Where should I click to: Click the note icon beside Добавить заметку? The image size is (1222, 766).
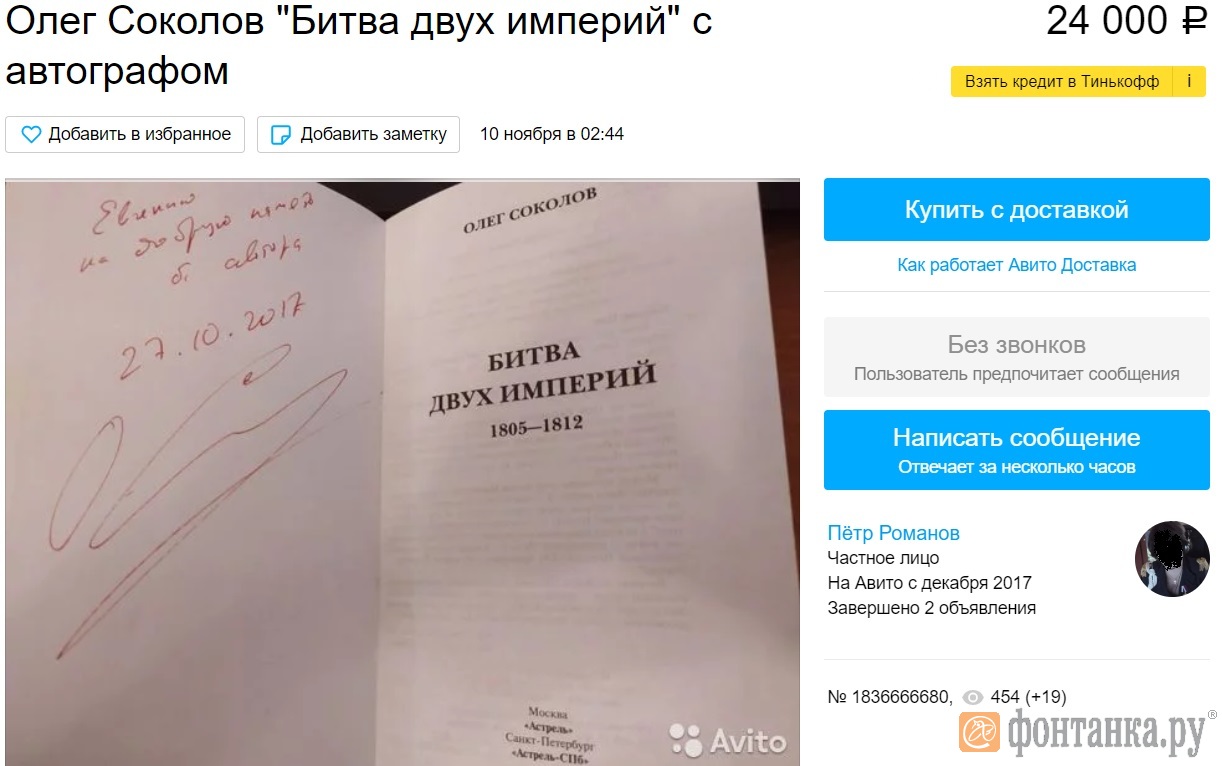click(282, 134)
